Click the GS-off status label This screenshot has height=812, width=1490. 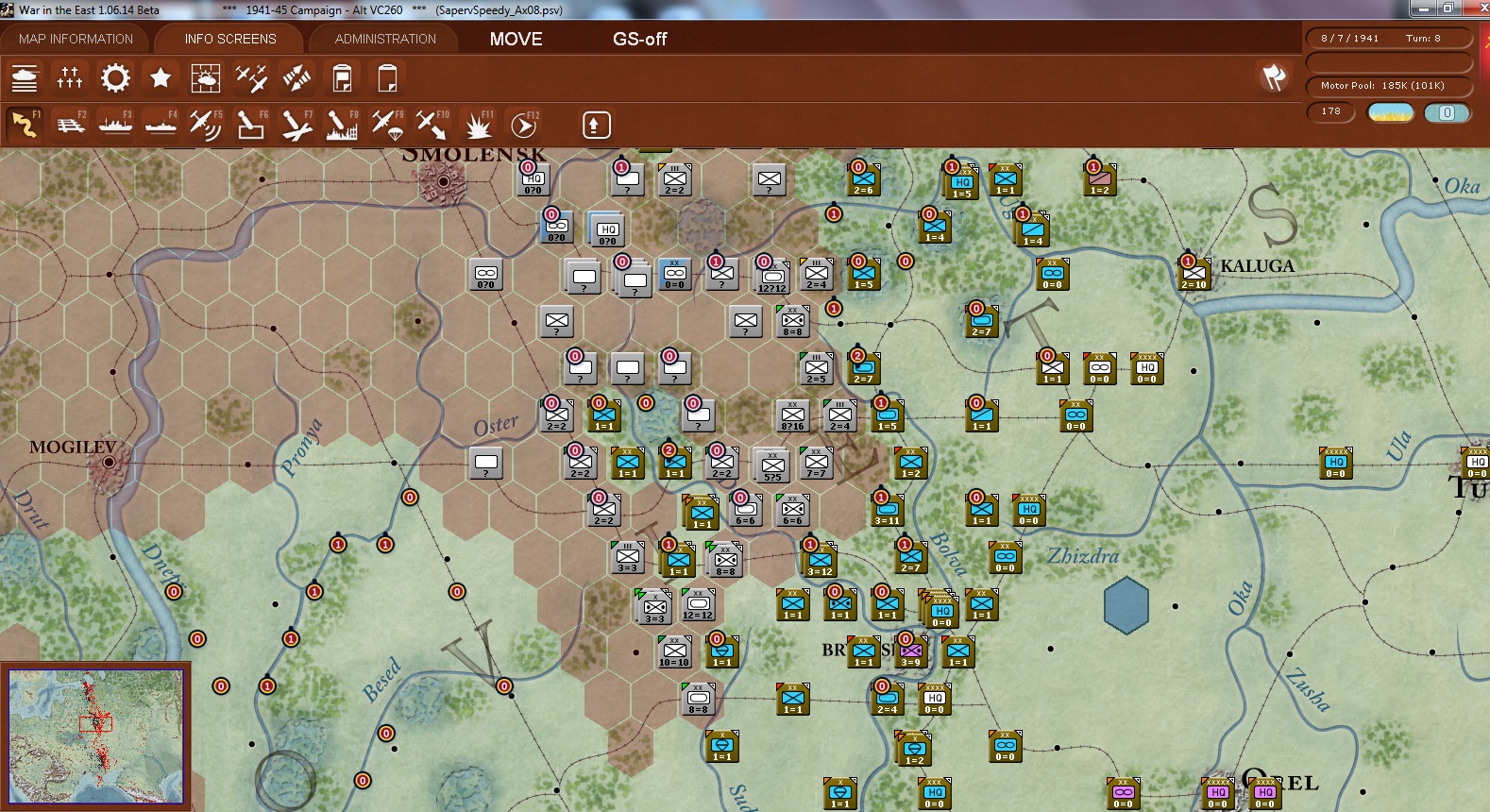pyautogui.click(x=639, y=39)
